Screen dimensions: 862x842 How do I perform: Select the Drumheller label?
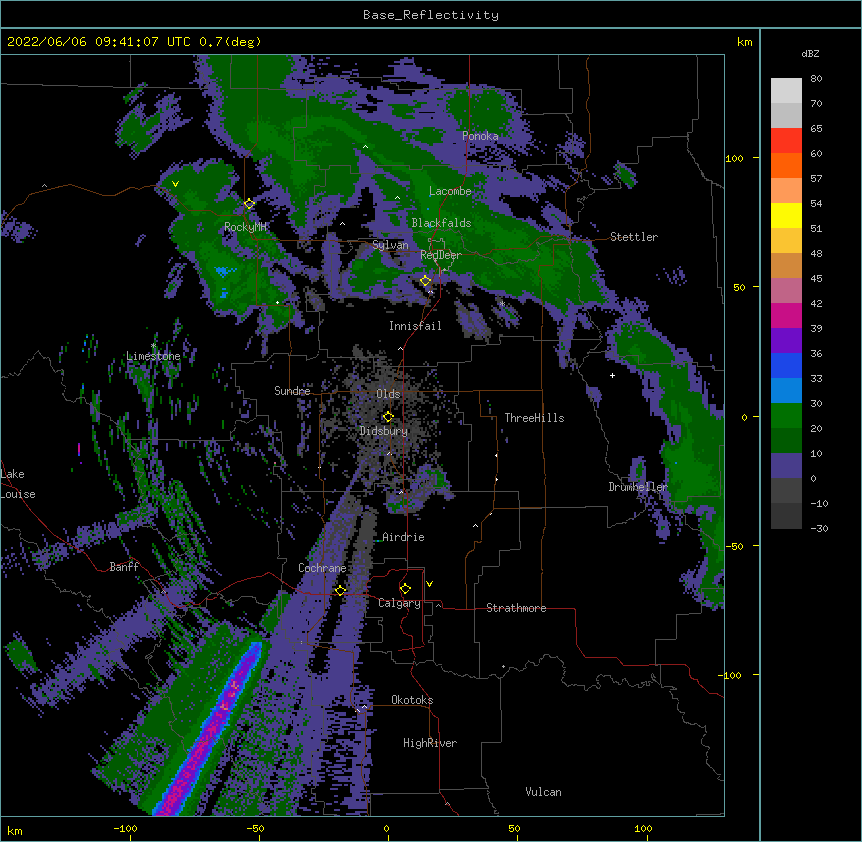pyautogui.click(x=638, y=487)
